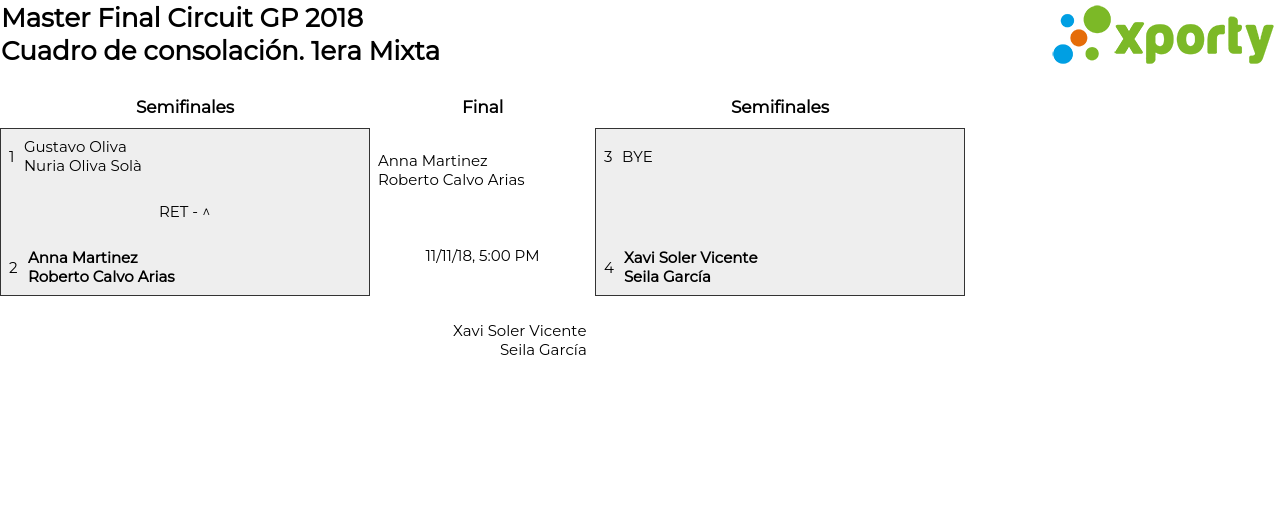Click the BYE entry at seed 3
This screenshot has width=1280, height=514.
(637, 157)
